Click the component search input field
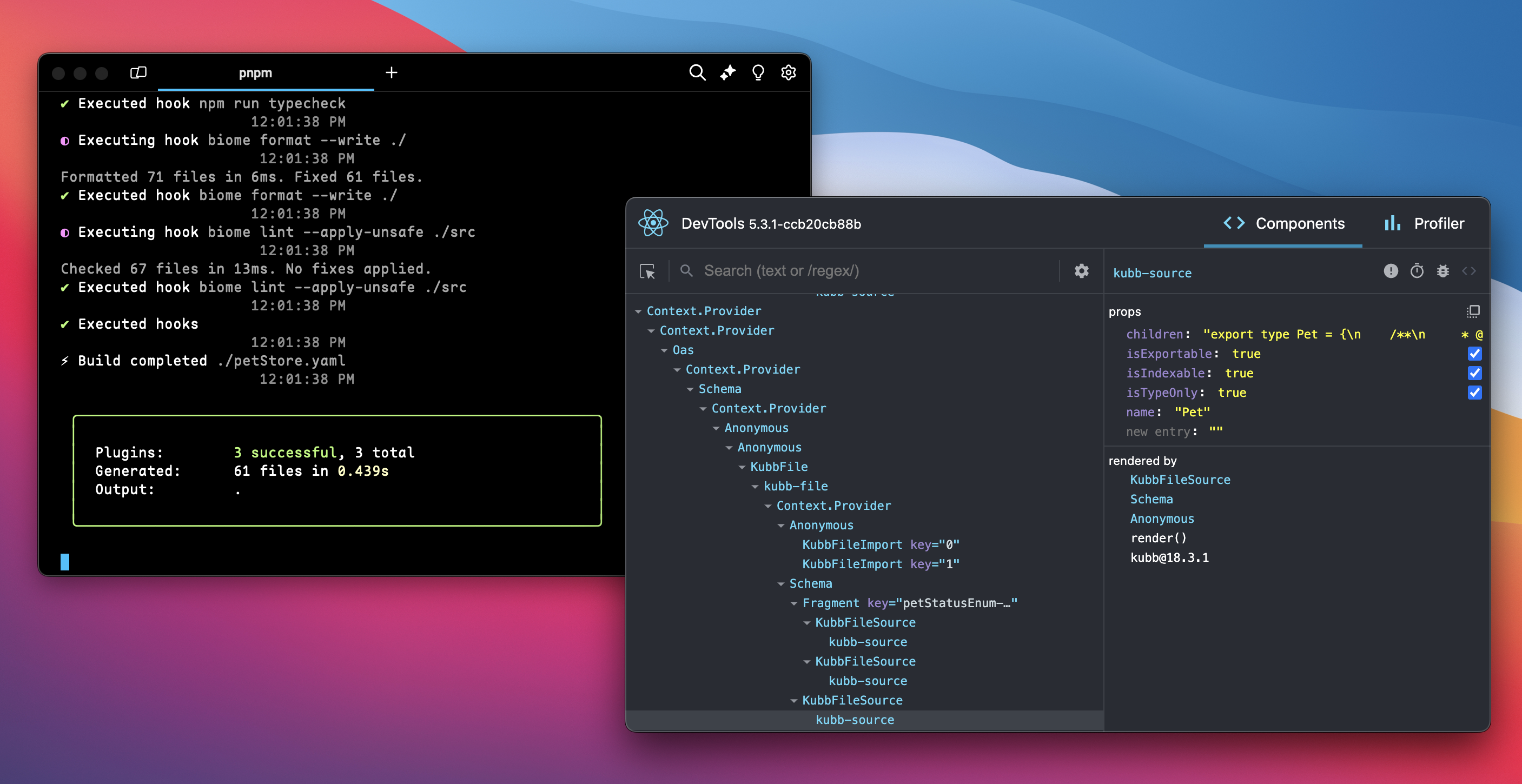 click(x=877, y=270)
